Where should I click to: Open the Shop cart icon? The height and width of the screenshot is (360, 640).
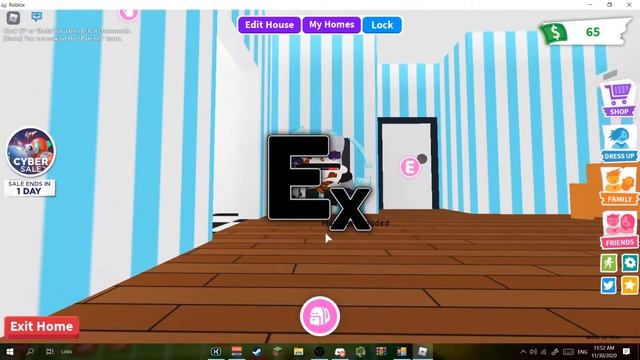(619, 99)
